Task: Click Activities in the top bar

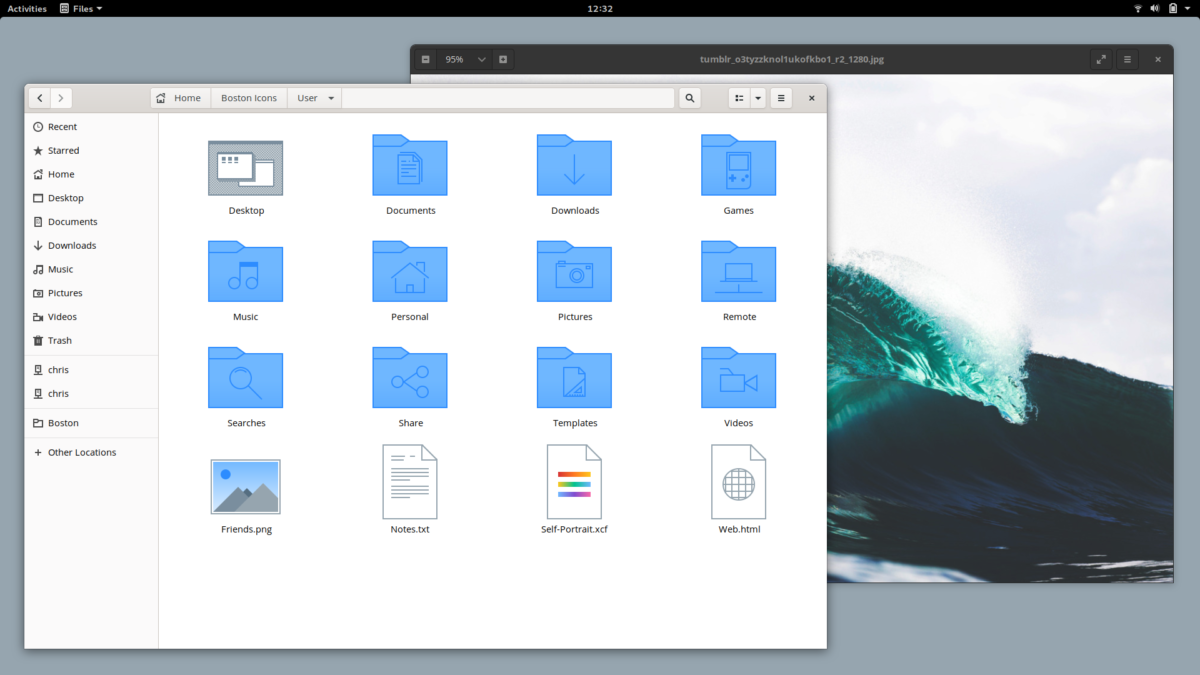Action: tap(26, 8)
